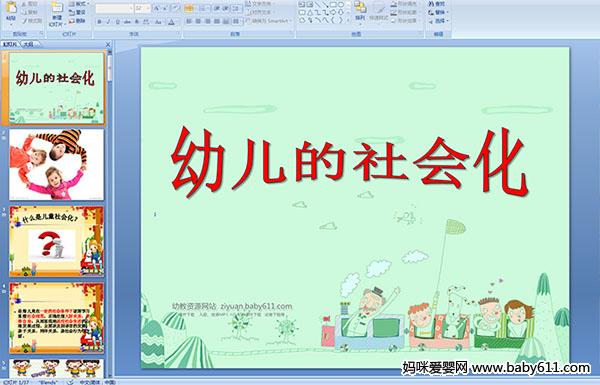
Task: Click the New Slide icon
Action: 57,14
